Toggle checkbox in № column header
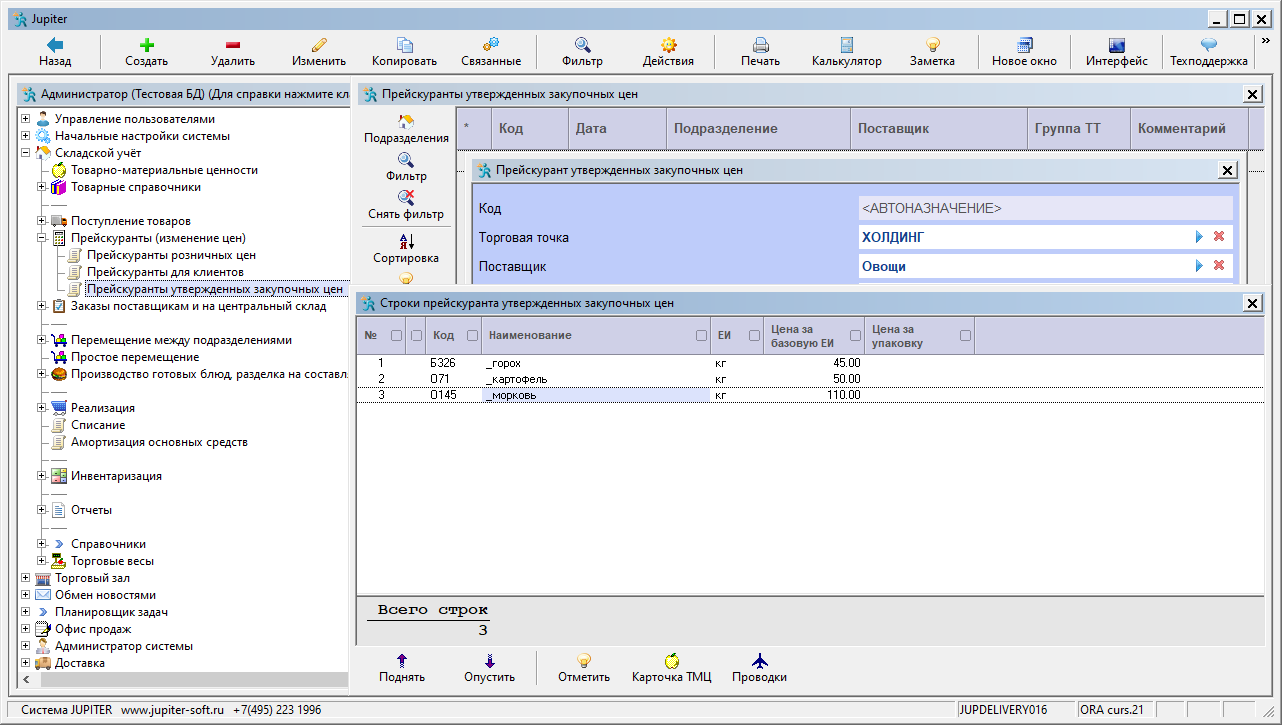 pyautogui.click(x=396, y=336)
